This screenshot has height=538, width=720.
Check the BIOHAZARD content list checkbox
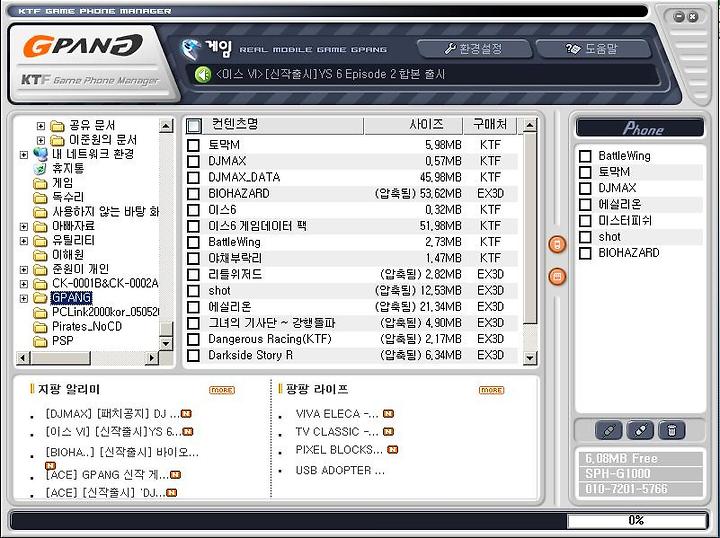point(193,194)
